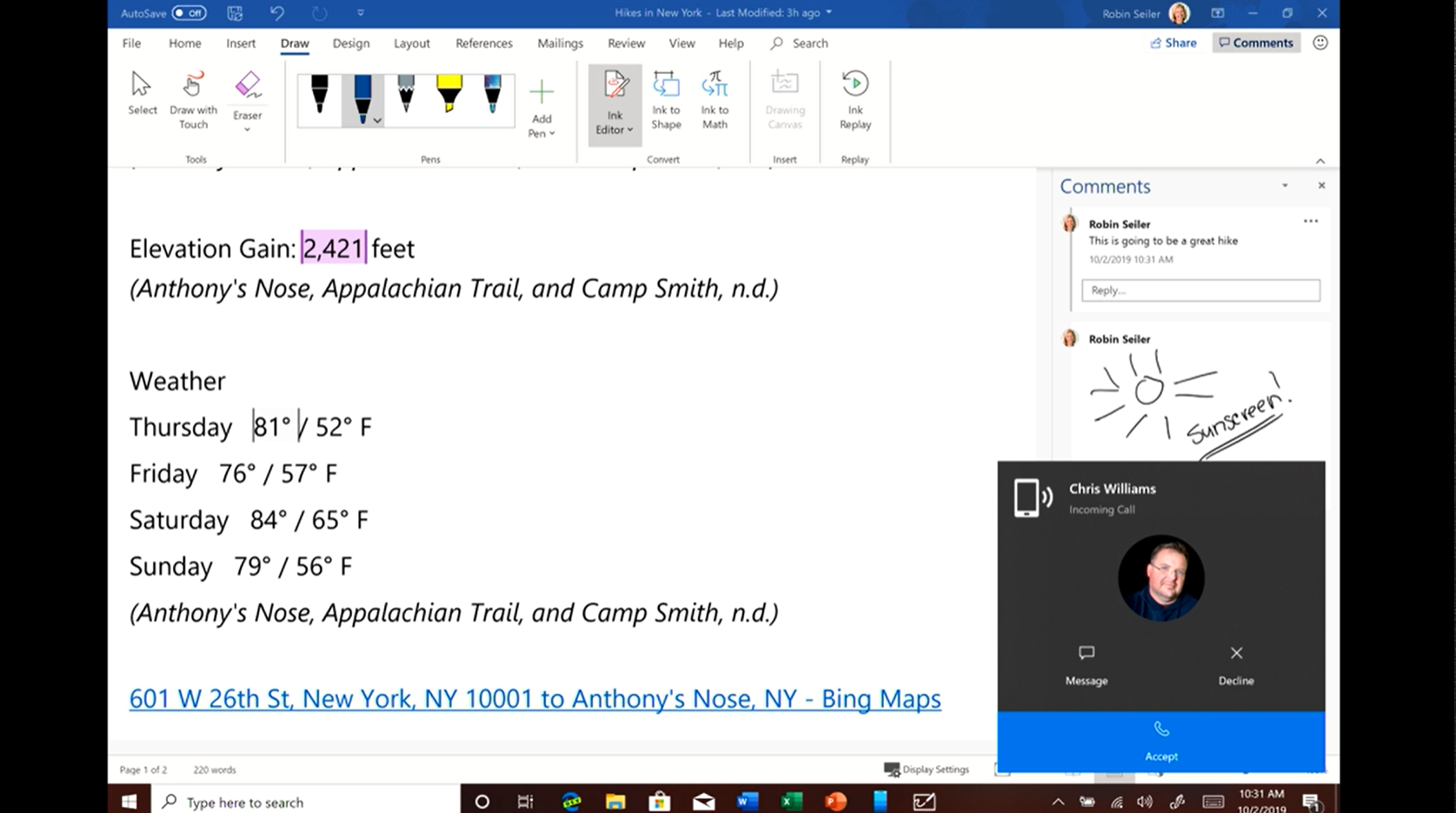
Task: Open PowerPoint from the taskbar
Action: (836, 801)
